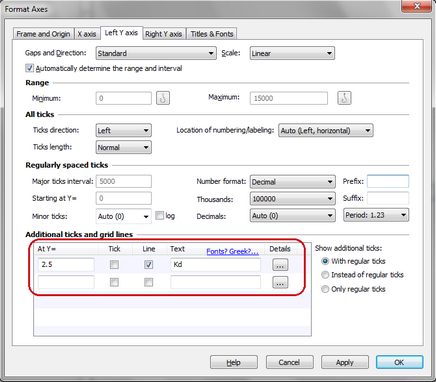Select With regular ticks option
Viewport: 436px width, 382px height.
click(325, 261)
